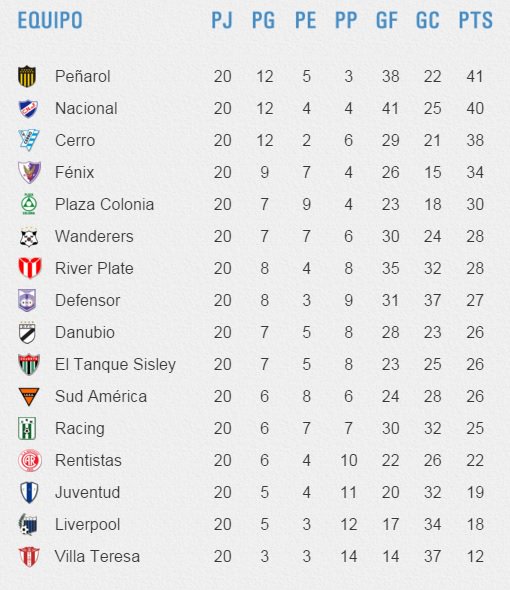Click the Peñarol club crest

point(27,76)
